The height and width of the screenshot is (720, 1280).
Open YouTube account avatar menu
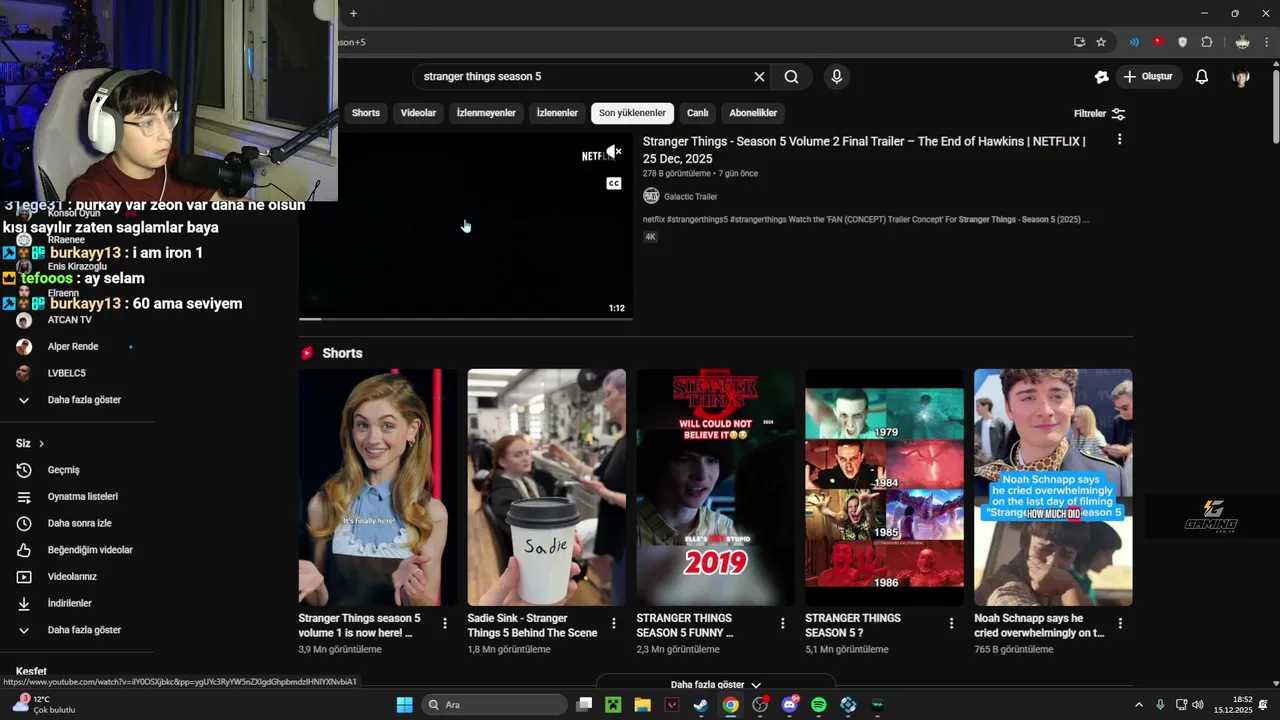pos(1241,77)
